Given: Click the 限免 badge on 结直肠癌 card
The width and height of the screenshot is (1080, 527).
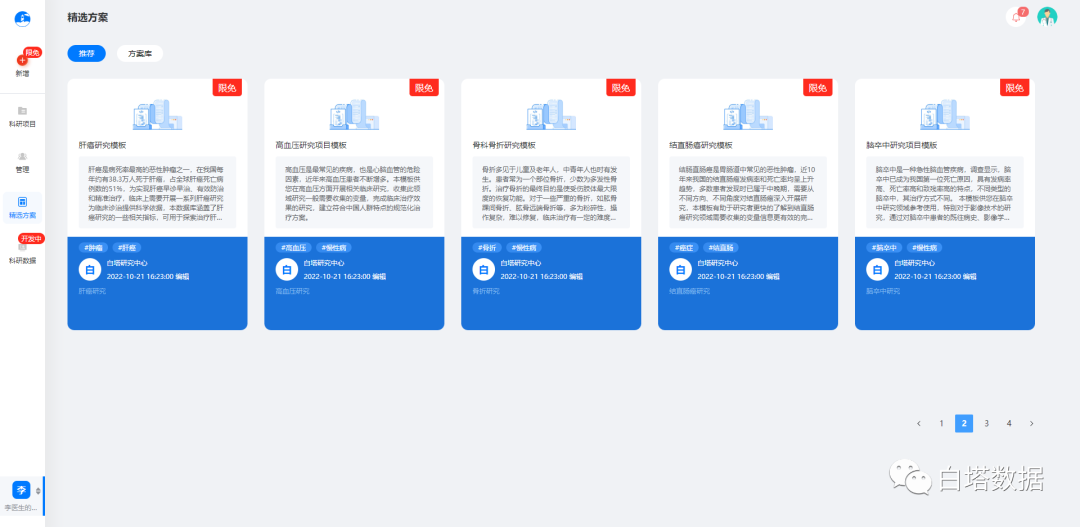Looking at the screenshot, I should tap(818, 87).
